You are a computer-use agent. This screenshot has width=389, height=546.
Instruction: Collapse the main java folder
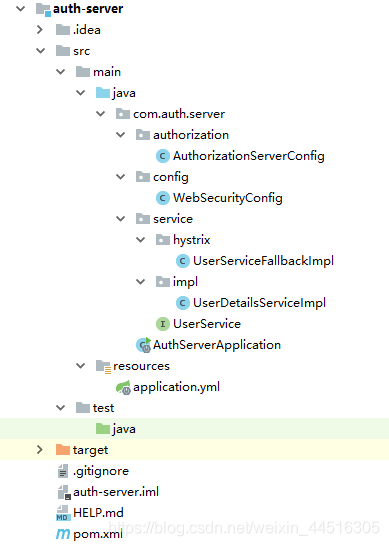click(80, 93)
